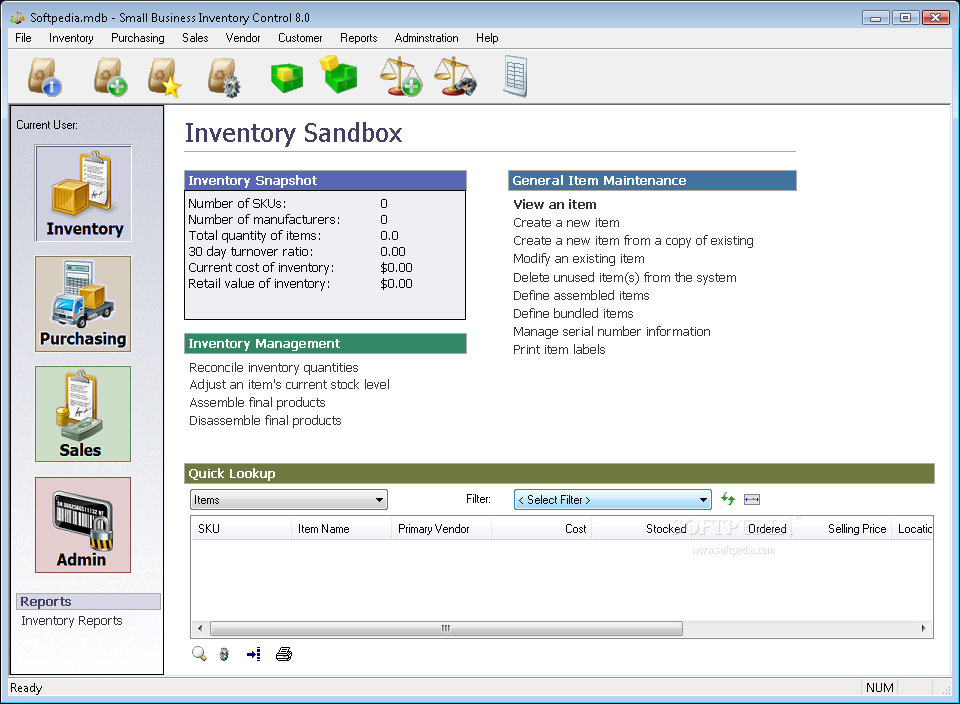Click Assemble final products link
Viewport: 960px width, 704px height.
tap(257, 403)
